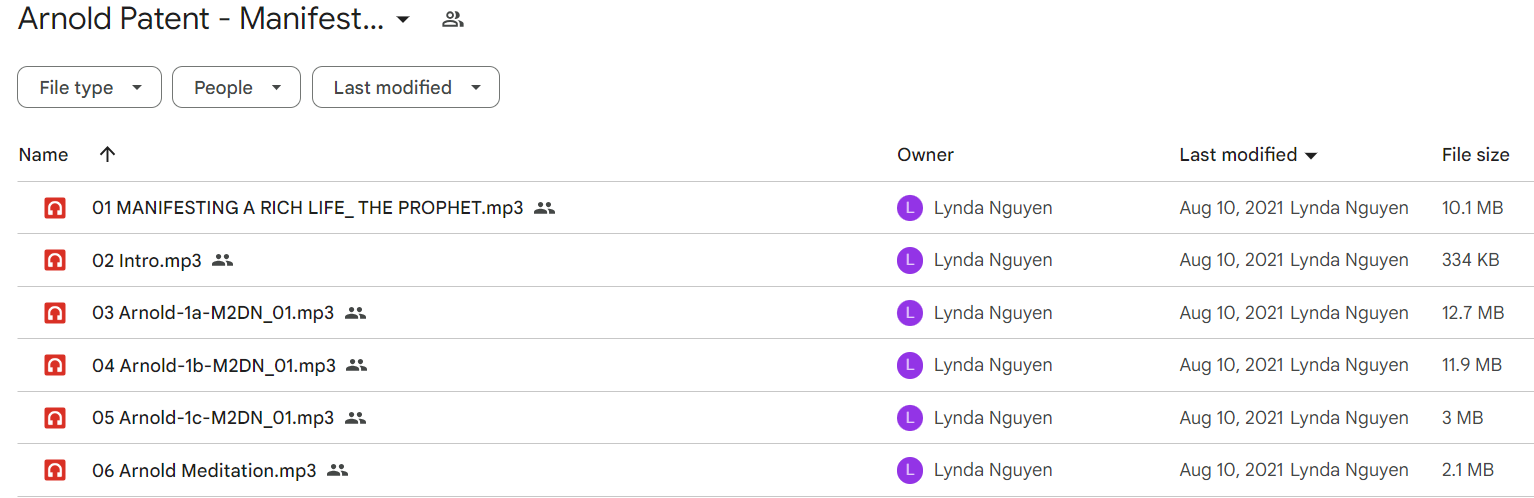Click the shared people icon next to 02 Intro.mp3
This screenshot has height=498, width=1534.
point(222,260)
